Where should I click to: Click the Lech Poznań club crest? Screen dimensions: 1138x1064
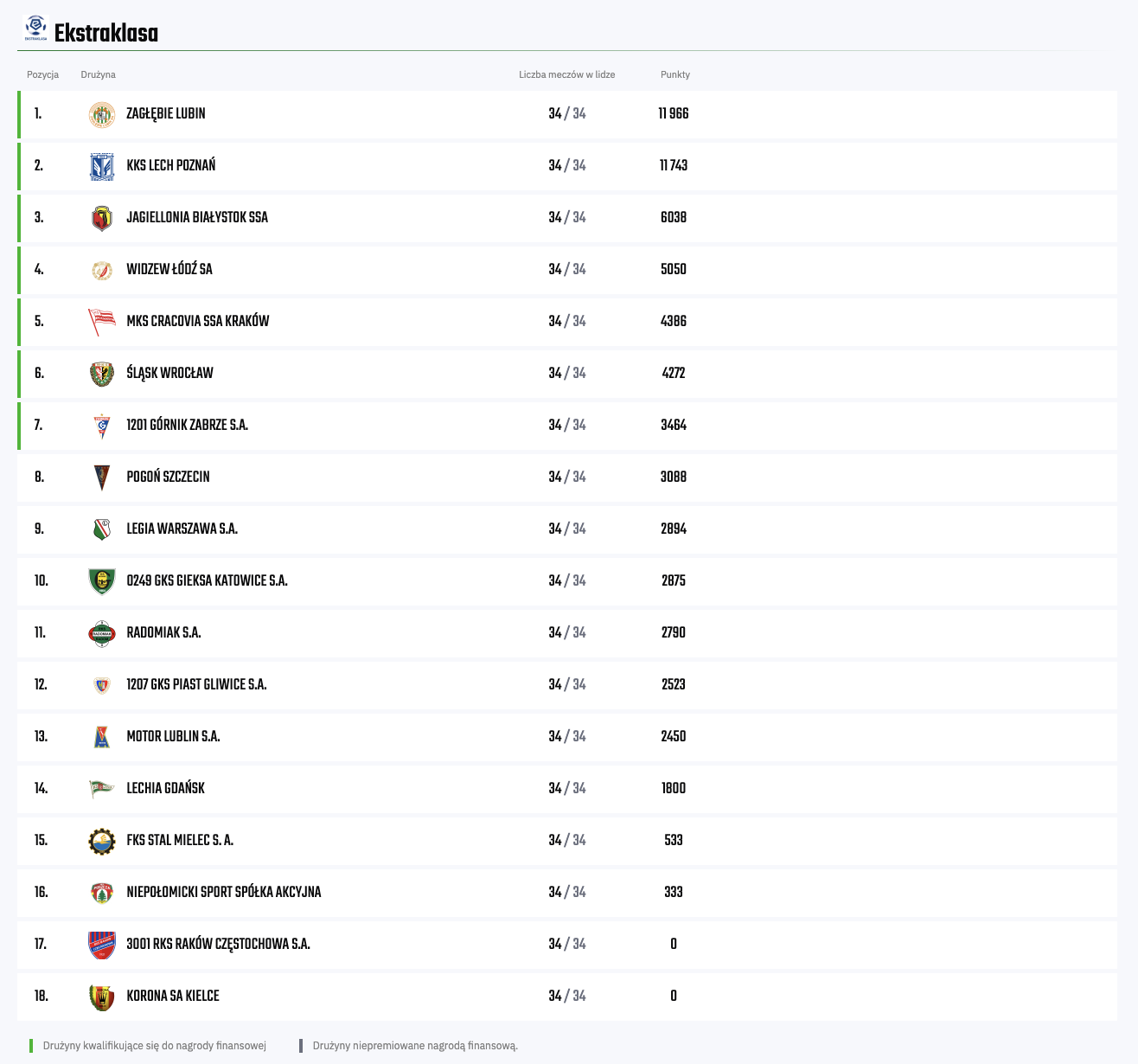102,166
